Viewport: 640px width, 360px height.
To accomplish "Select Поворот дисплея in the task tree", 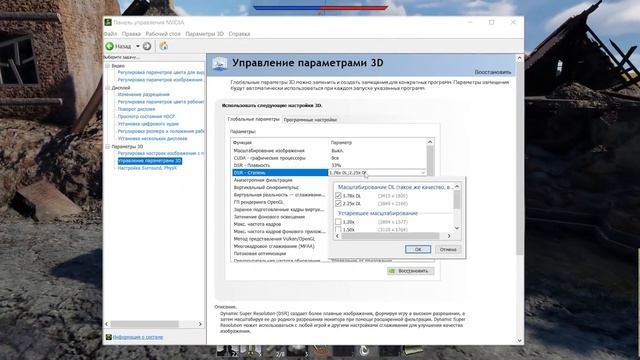I will pyautogui.click(x=136, y=109).
